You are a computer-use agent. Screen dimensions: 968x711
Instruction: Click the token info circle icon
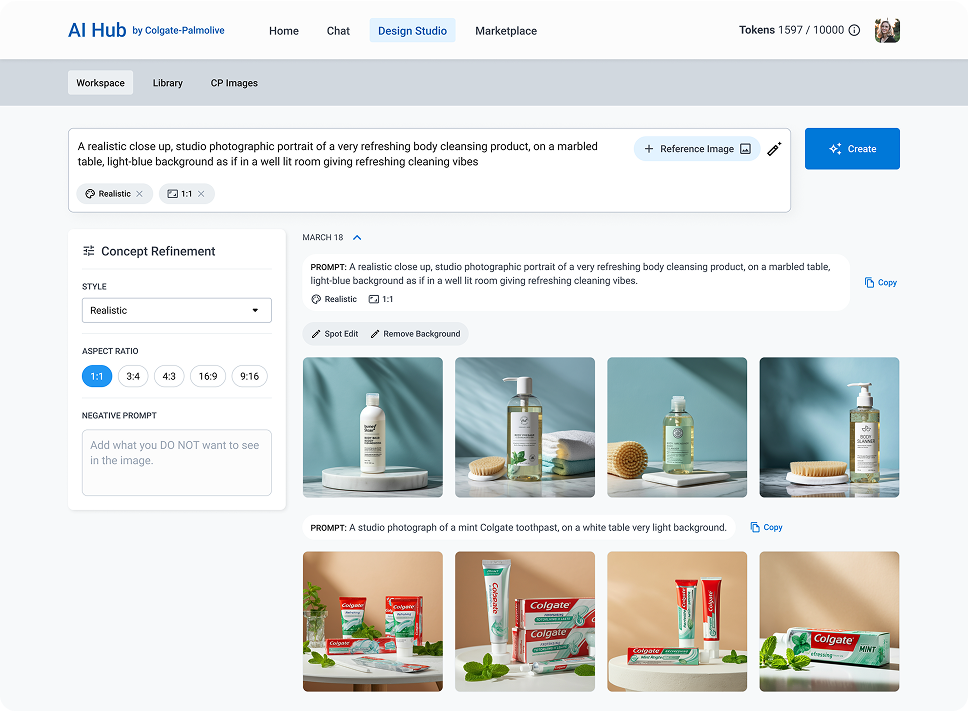pyautogui.click(x=854, y=31)
